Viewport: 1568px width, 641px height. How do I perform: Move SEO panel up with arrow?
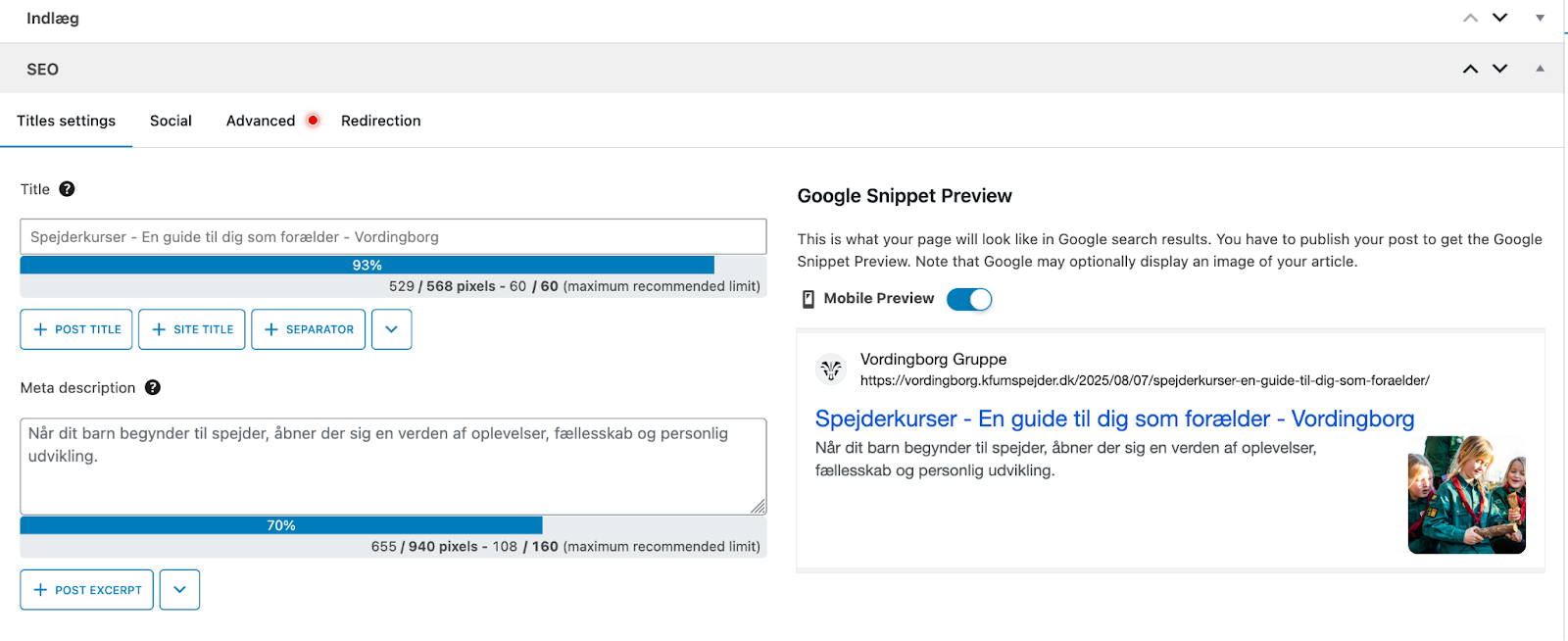(1470, 69)
